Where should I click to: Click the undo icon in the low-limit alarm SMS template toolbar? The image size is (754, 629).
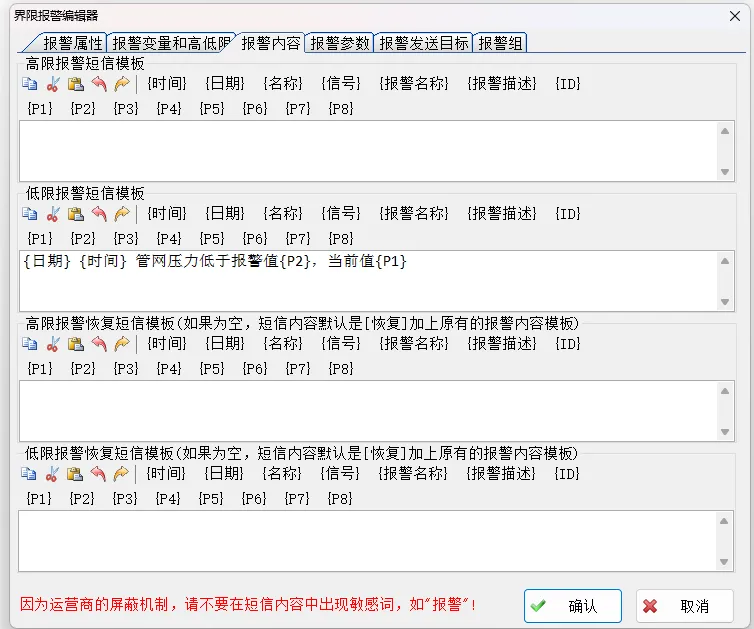click(x=99, y=214)
